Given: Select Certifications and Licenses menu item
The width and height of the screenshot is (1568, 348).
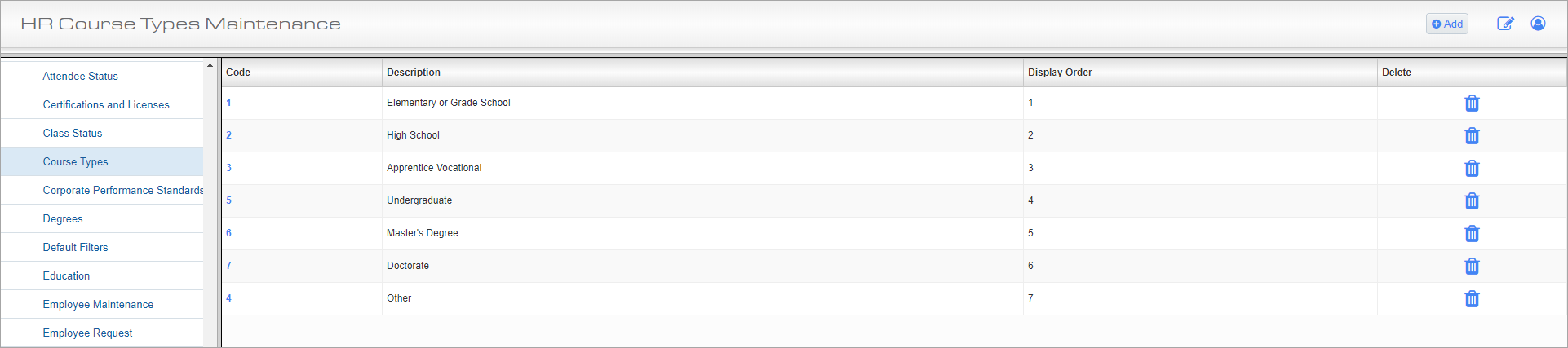Looking at the screenshot, I should (106, 104).
